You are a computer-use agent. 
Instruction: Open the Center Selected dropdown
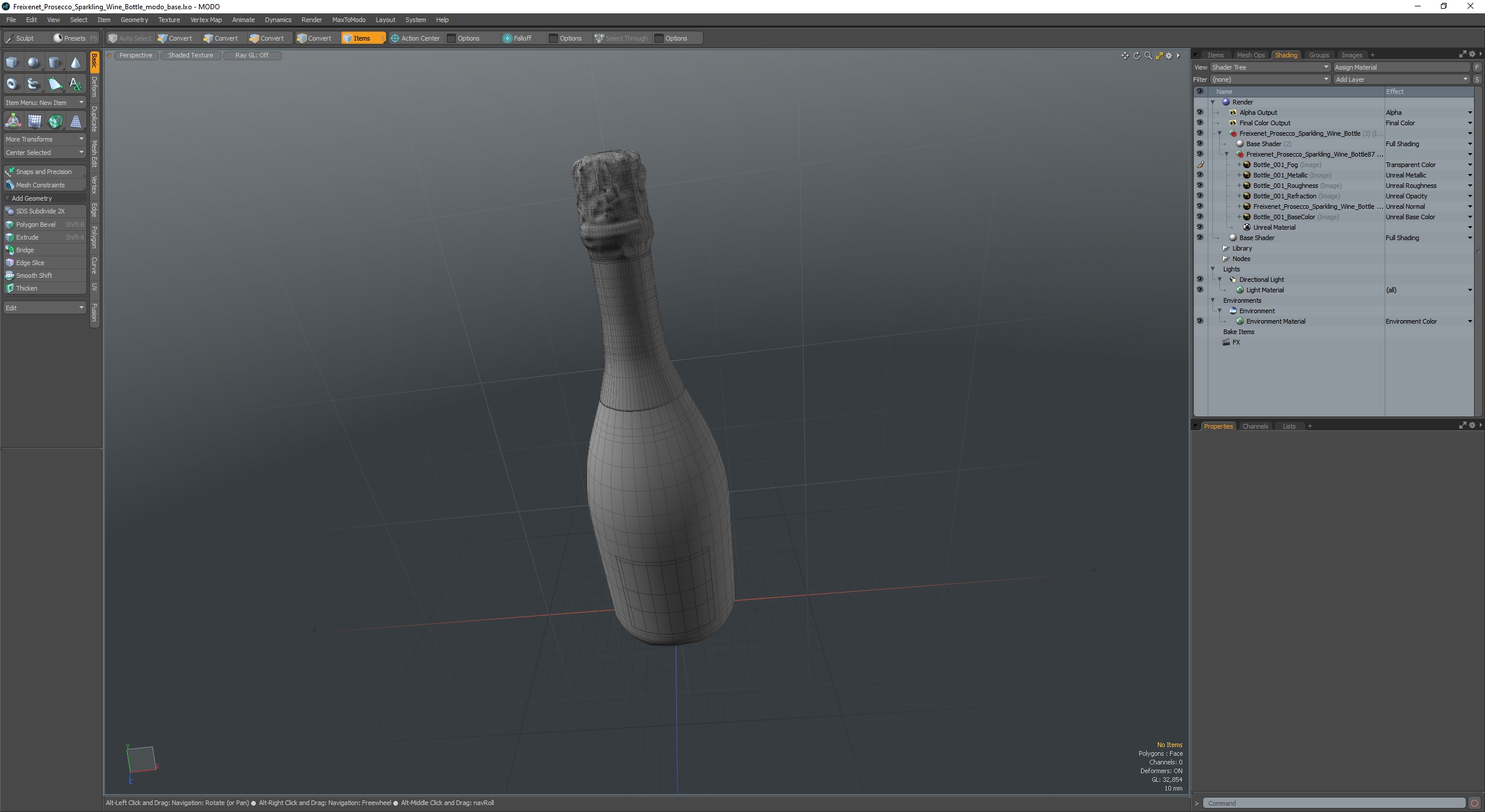point(45,153)
